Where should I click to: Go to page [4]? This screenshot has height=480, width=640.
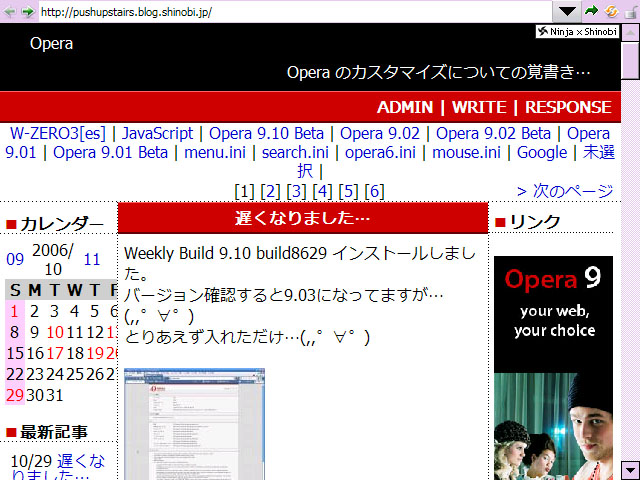click(x=322, y=191)
